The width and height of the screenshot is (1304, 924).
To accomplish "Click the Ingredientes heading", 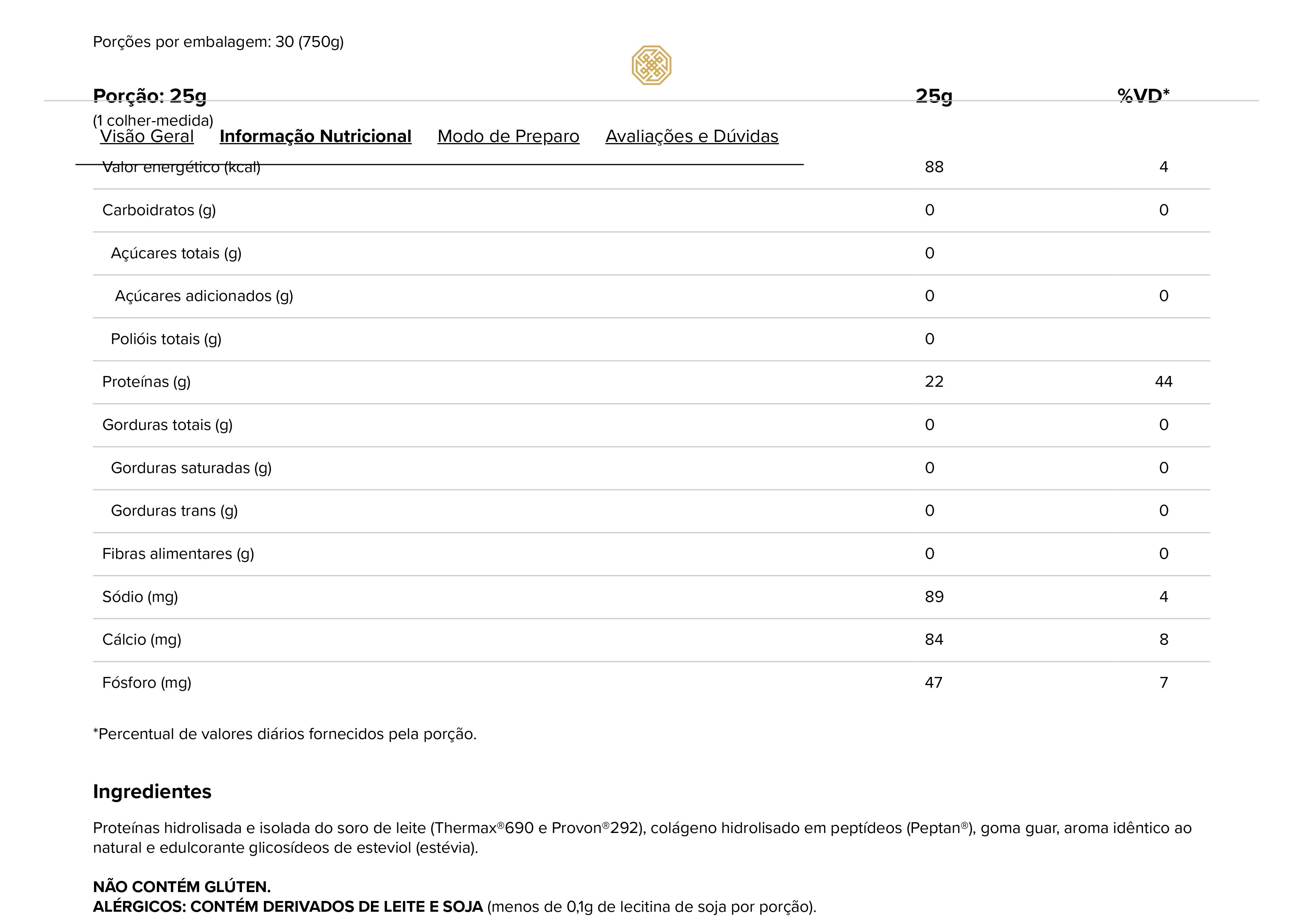I will [x=152, y=791].
